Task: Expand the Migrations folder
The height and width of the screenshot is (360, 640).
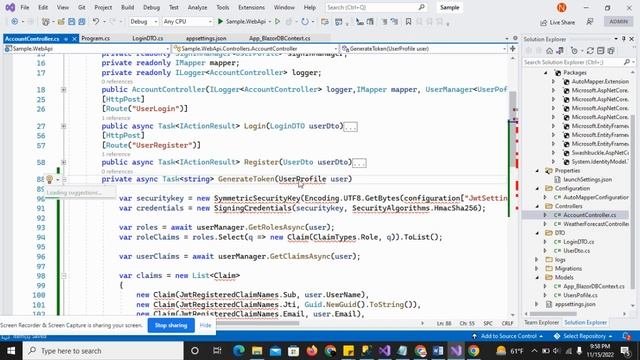Action: [x=537, y=269]
